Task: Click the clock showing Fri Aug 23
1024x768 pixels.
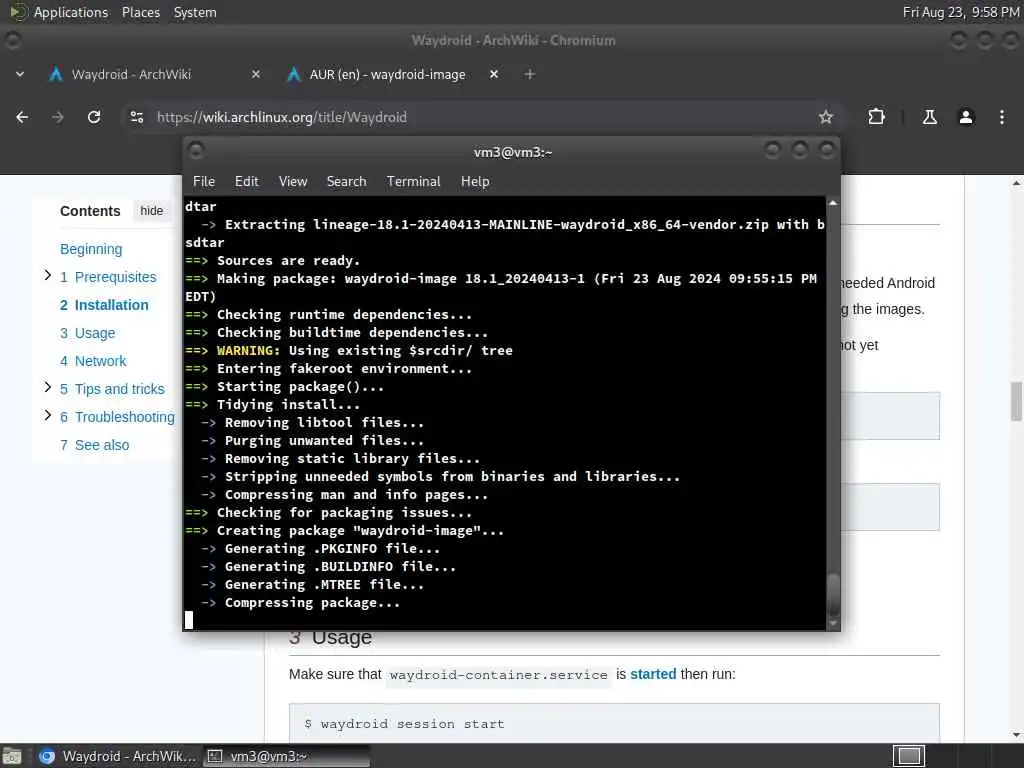Action: tap(961, 12)
